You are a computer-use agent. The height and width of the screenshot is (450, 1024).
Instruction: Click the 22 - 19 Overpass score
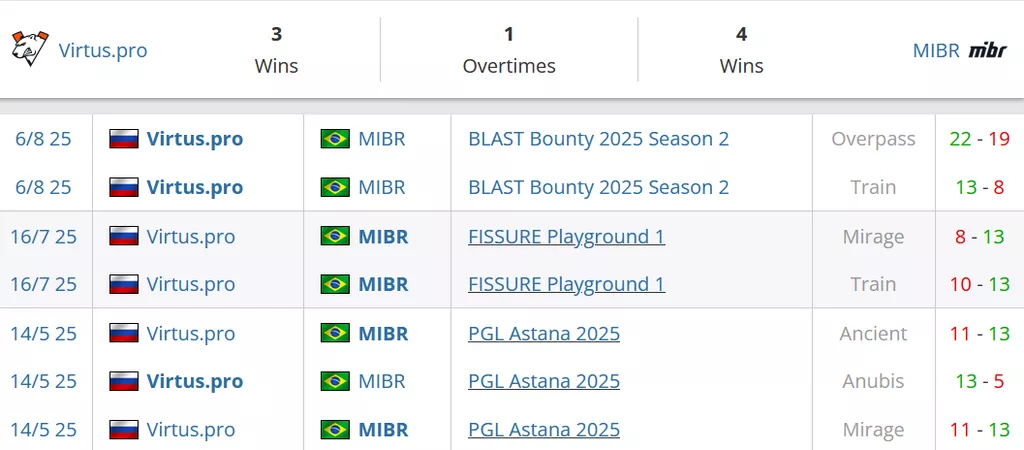pos(979,139)
